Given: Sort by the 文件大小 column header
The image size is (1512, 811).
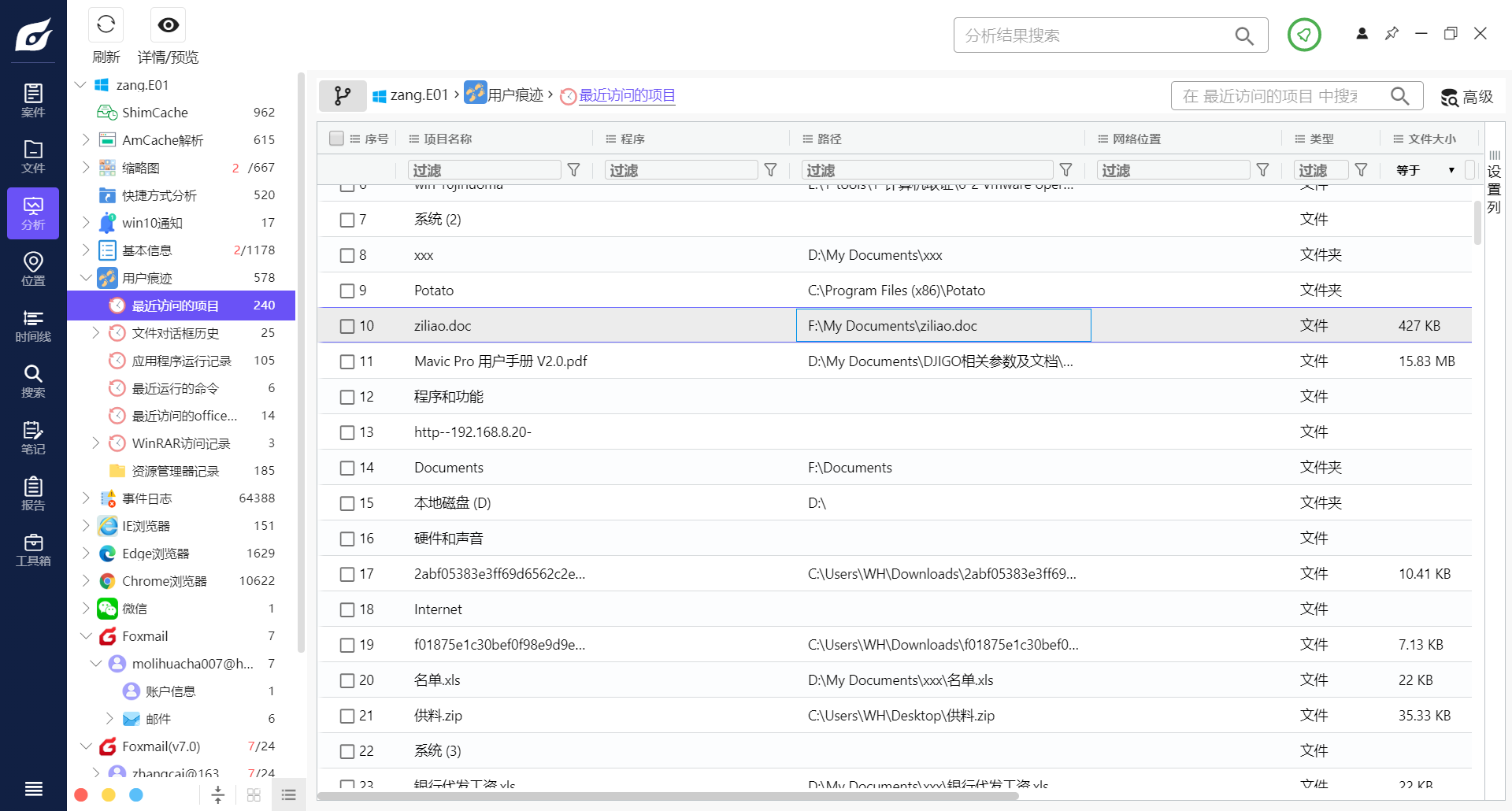Looking at the screenshot, I should (x=1432, y=139).
